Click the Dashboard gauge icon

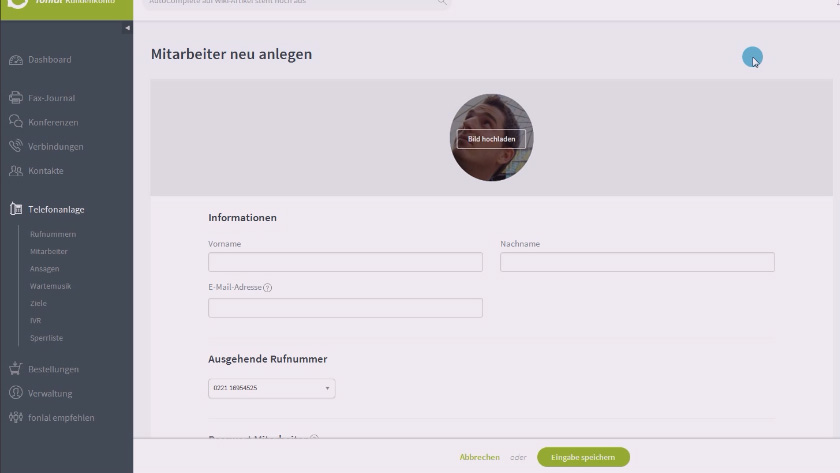coord(16,60)
